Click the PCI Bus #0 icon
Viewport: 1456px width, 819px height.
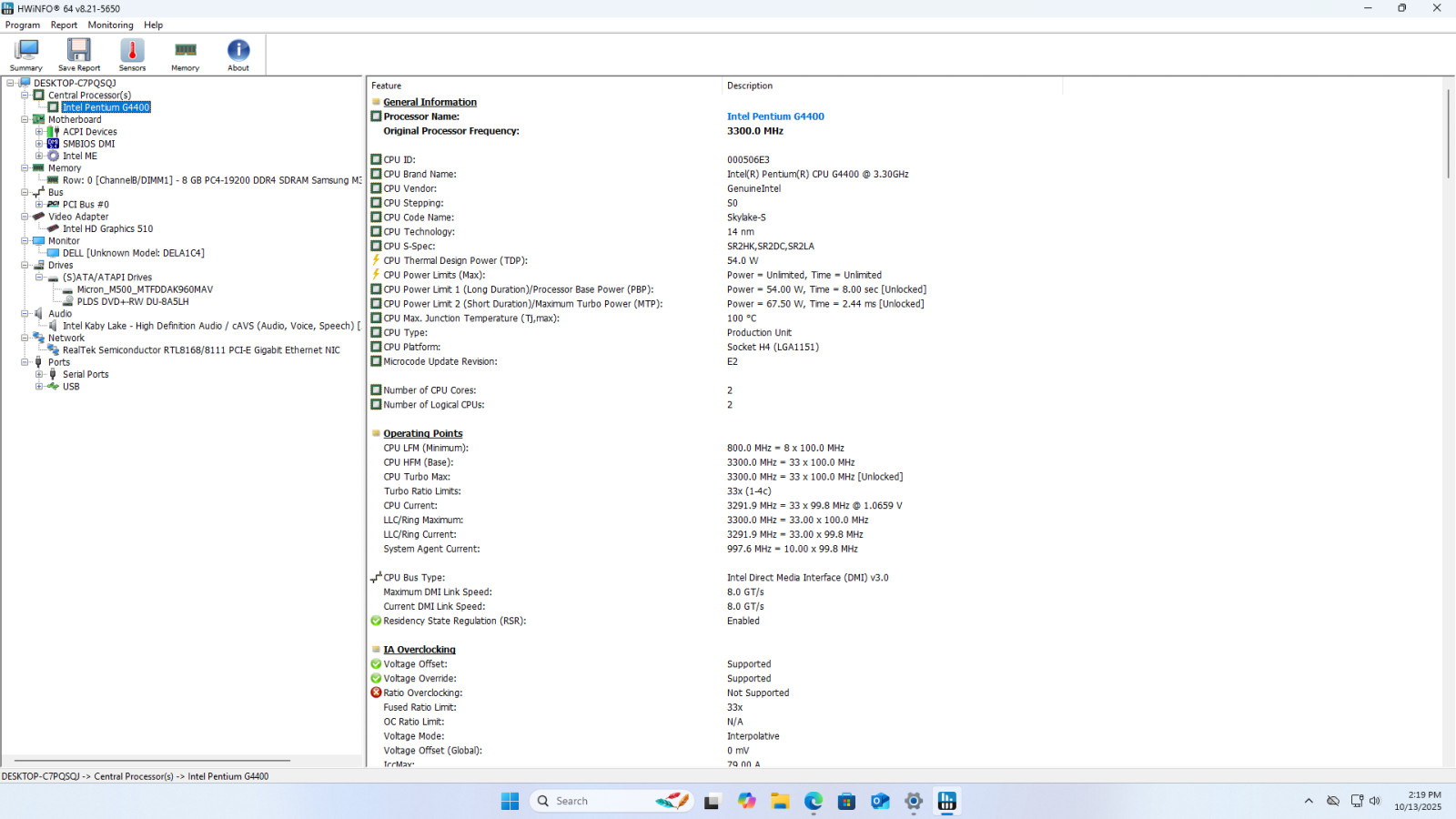pos(54,205)
